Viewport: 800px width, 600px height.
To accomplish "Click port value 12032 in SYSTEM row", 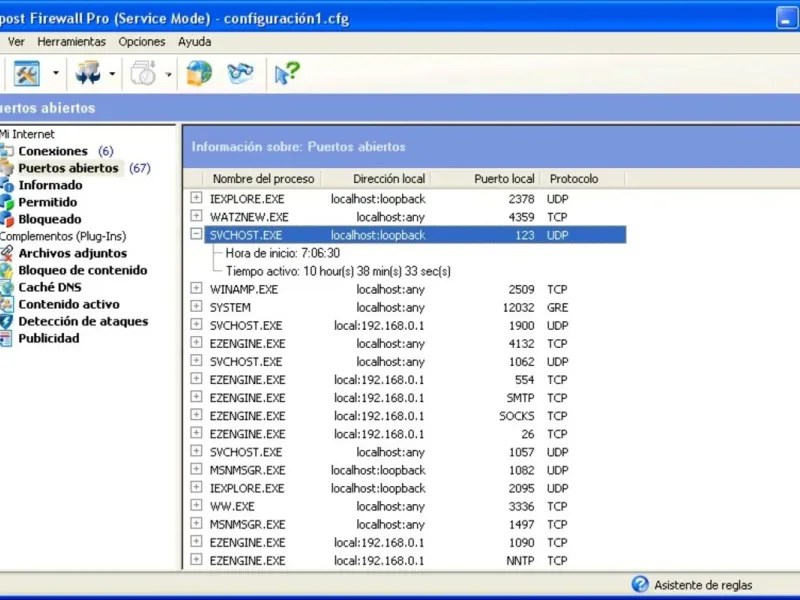I will click(x=518, y=308).
